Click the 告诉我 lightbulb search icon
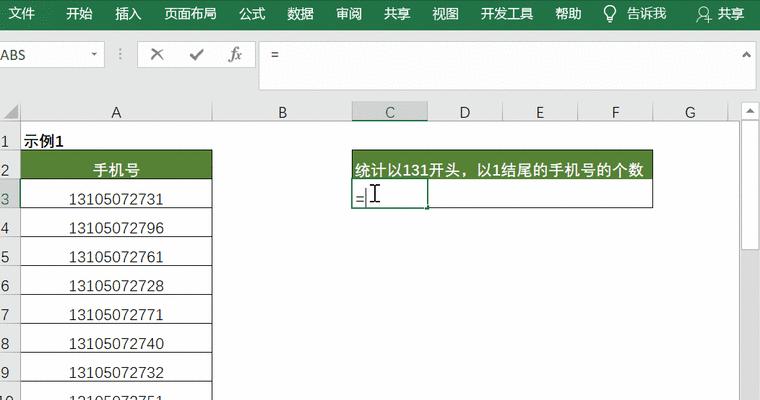760x400 pixels. [x=609, y=14]
